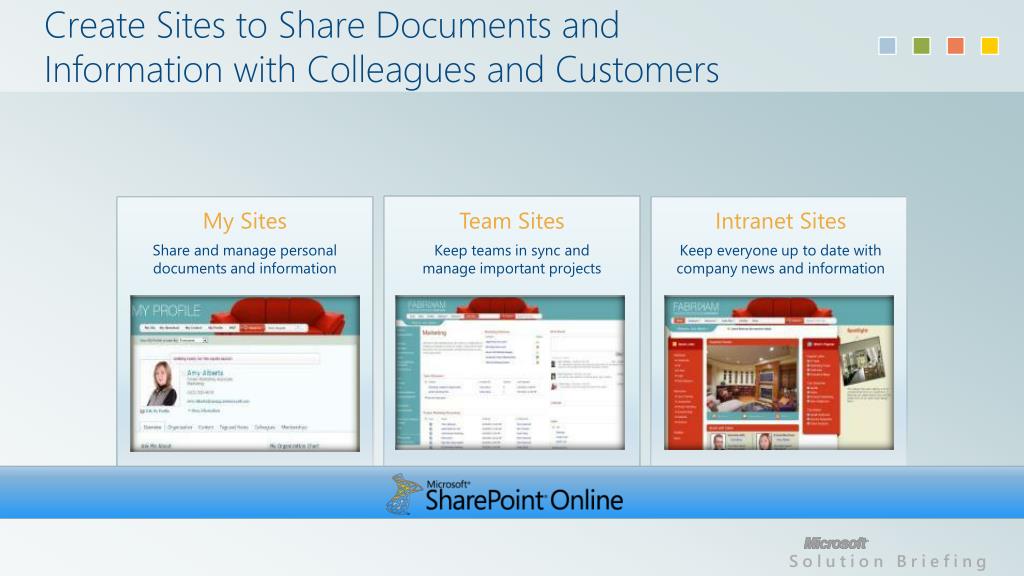Select the My Sites heading
The height and width of the screenshot is (576, 1024).
click(245, 221)
